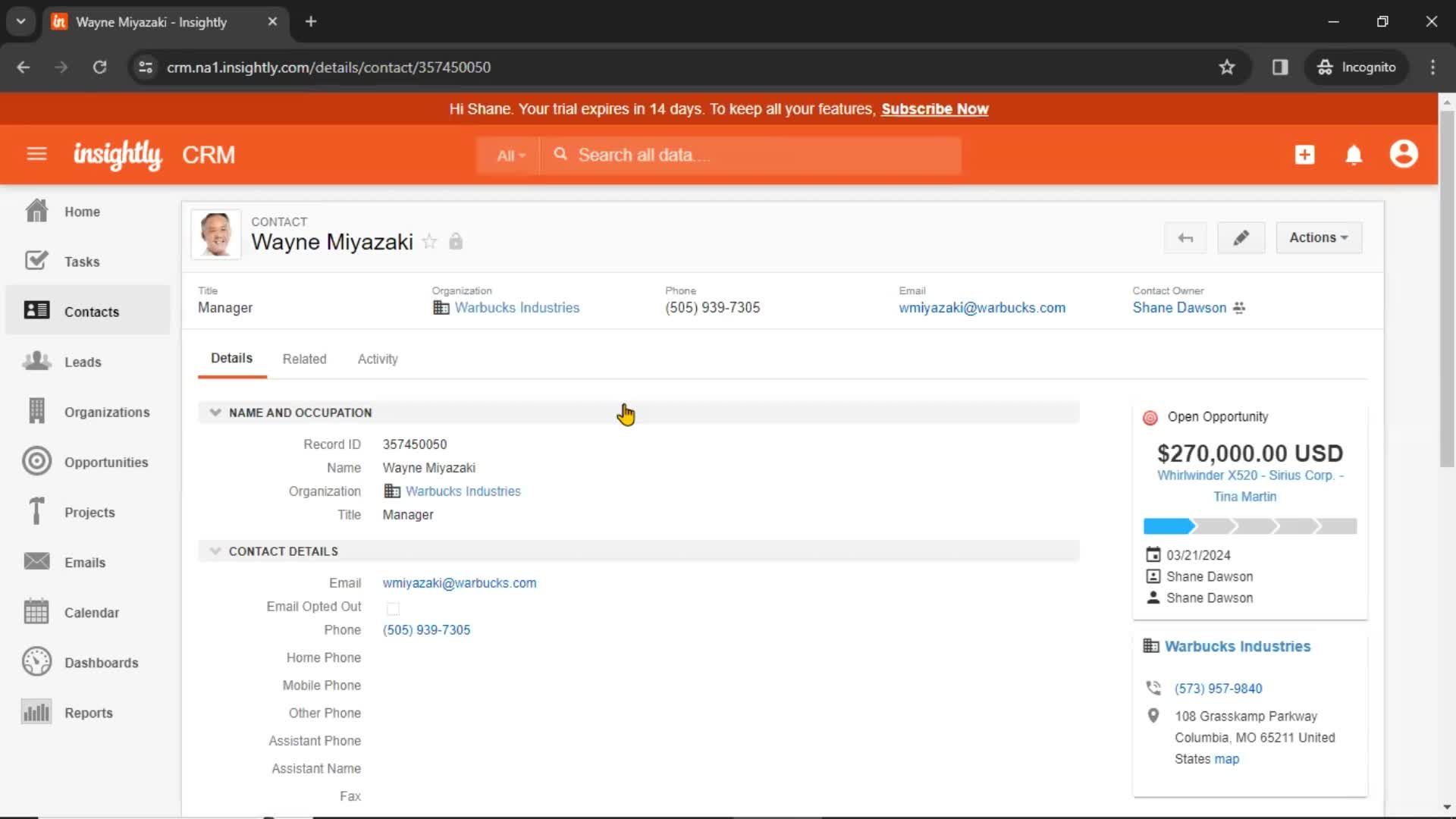1456x819 pixels.
Task: Reload the page
Action: 99,67
